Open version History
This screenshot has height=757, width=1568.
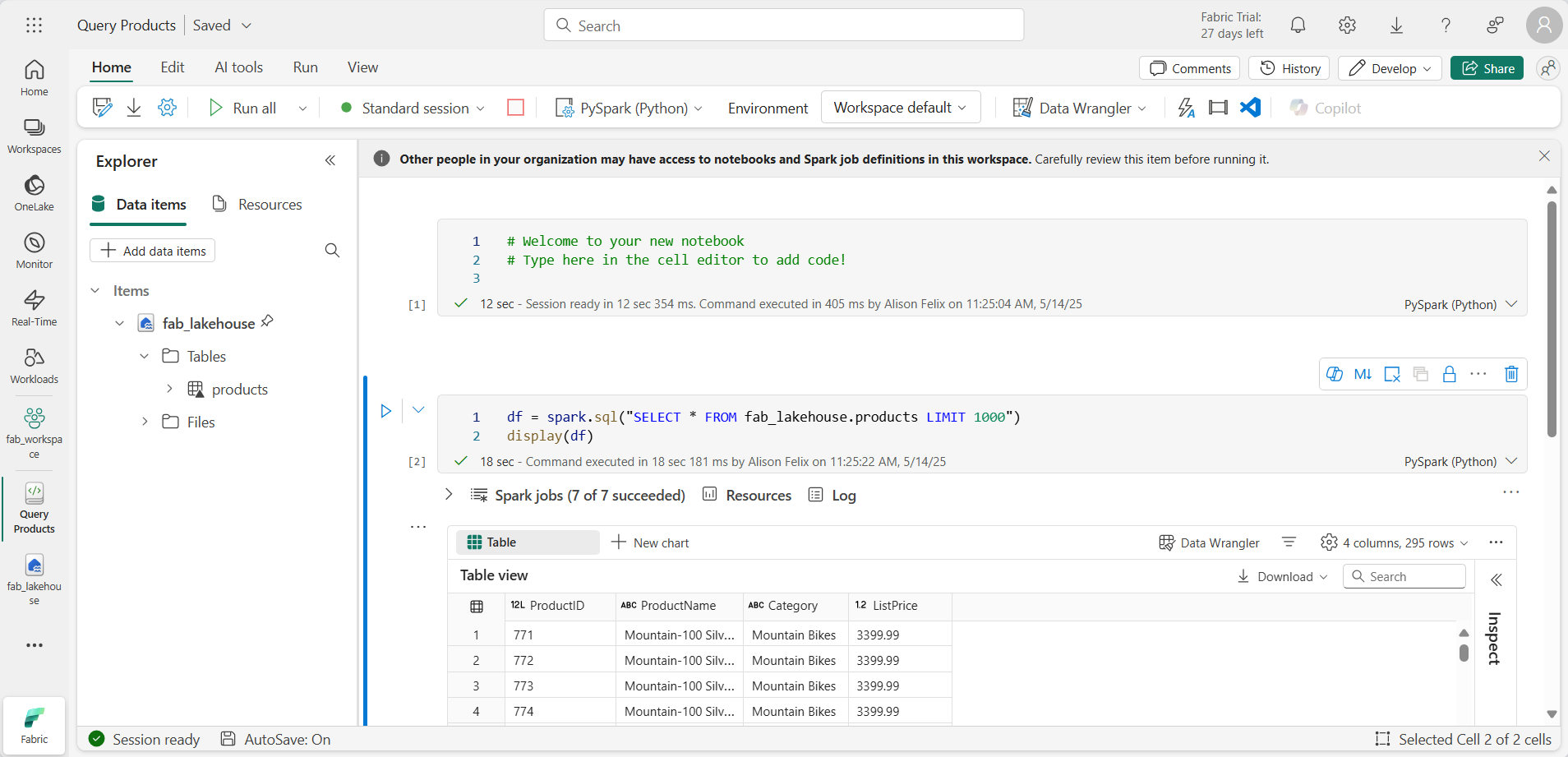[1290, 68]
